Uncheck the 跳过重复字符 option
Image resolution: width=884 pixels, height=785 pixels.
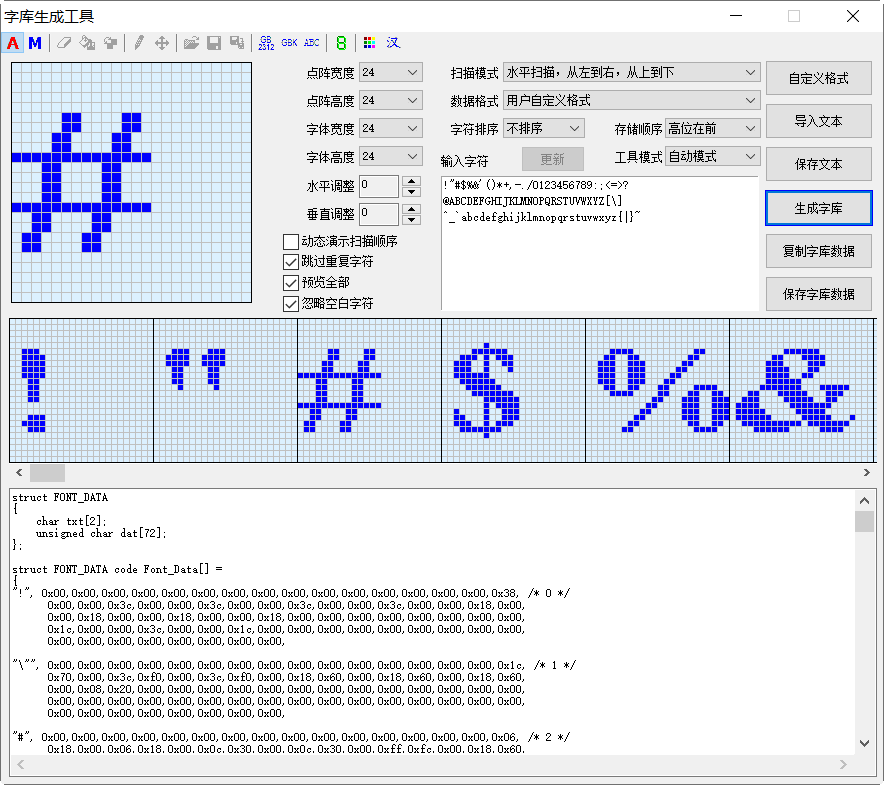click(291, 262)
